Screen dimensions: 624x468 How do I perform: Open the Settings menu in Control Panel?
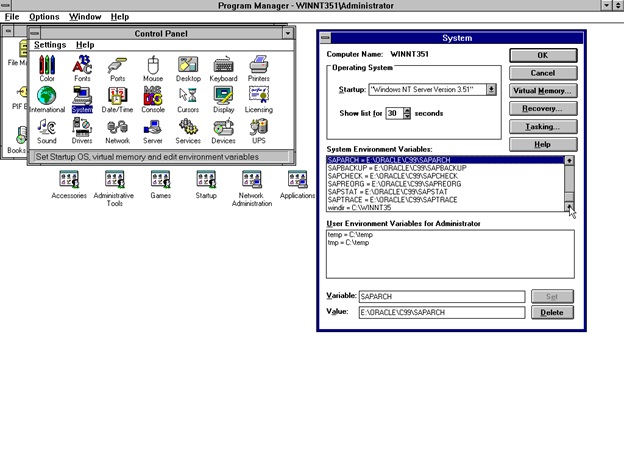coord(50,45)
